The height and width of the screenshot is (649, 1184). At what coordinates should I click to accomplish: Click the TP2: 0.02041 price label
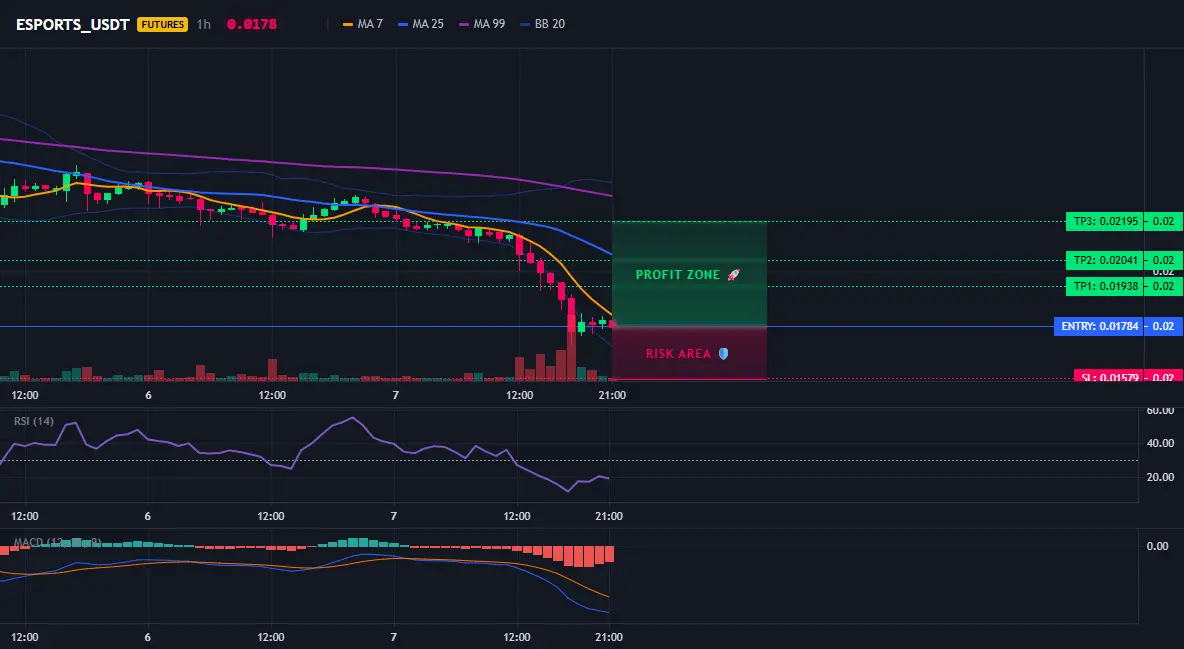(1105, 261)
